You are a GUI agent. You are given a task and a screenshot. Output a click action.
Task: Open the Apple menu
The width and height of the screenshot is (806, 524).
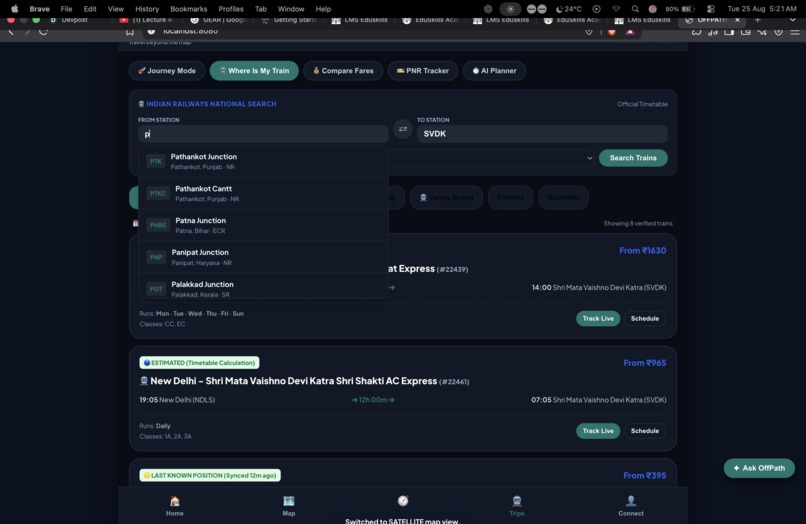pyautogui.click(x=14, y=9)
